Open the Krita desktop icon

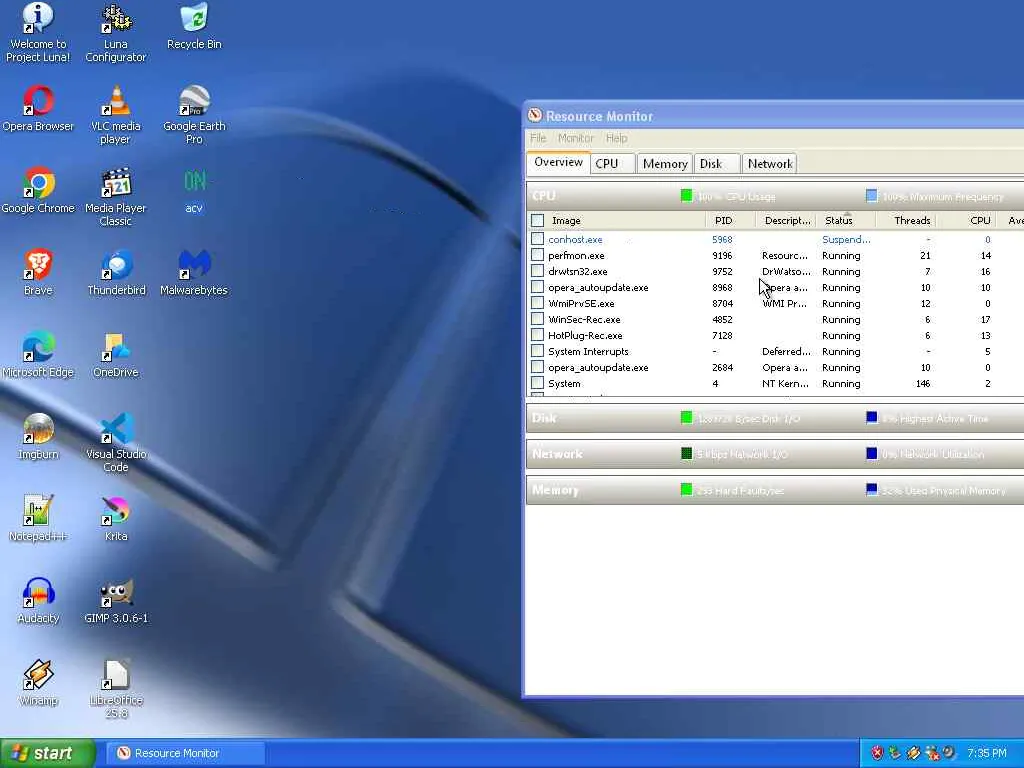[116, 519]
